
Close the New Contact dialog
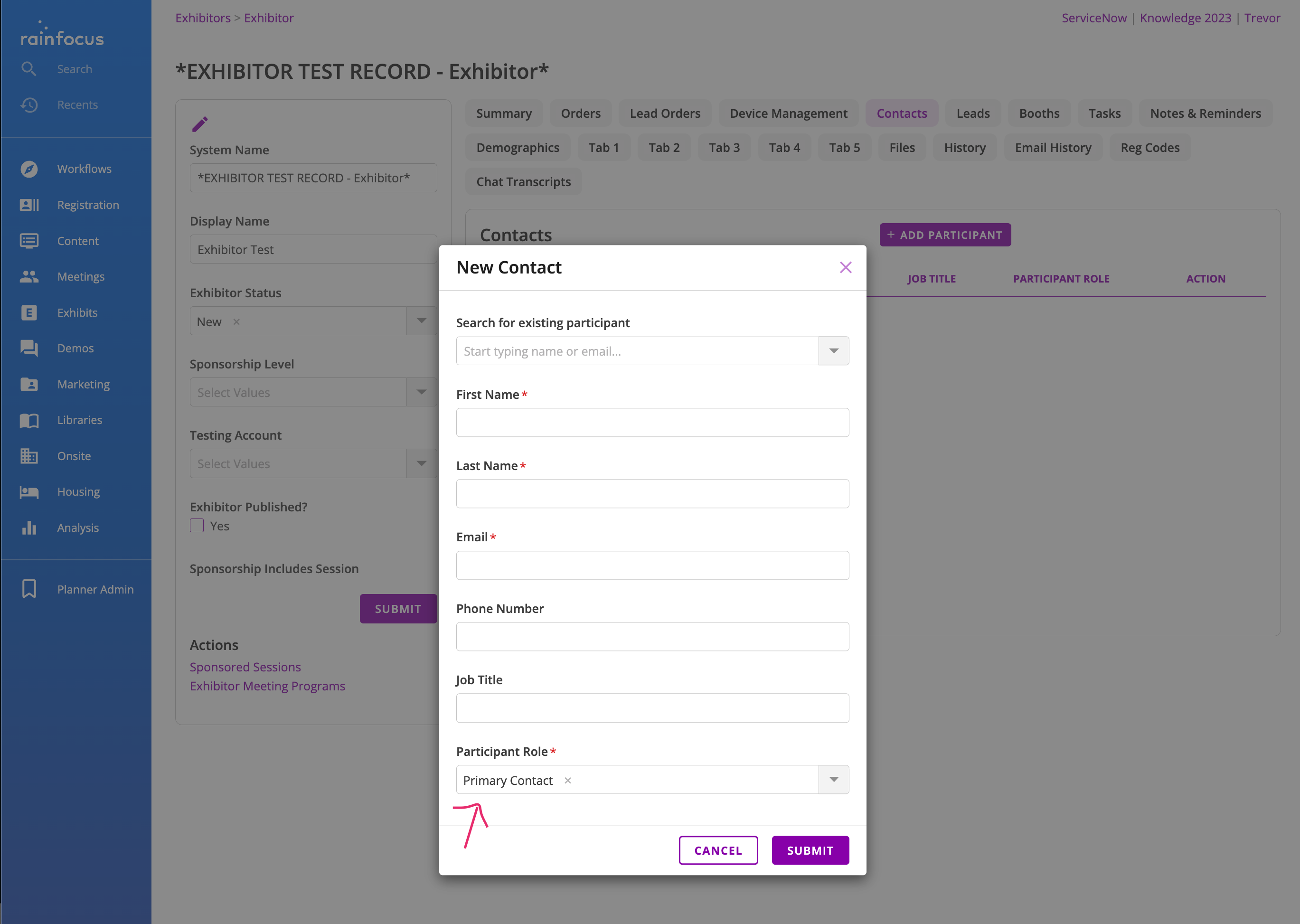click(x=846, y=267)
